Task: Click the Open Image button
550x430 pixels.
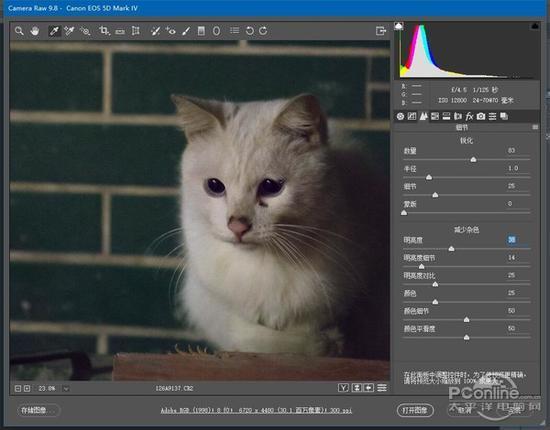Action: (x=415, y=410)
